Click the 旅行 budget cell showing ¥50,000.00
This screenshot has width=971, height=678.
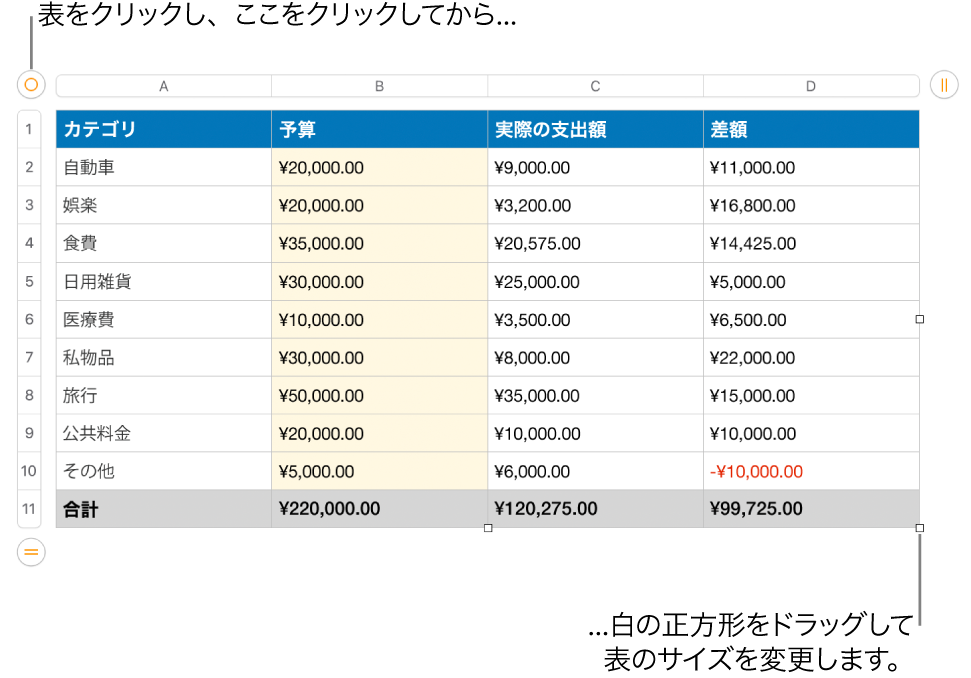coord(379,394)
